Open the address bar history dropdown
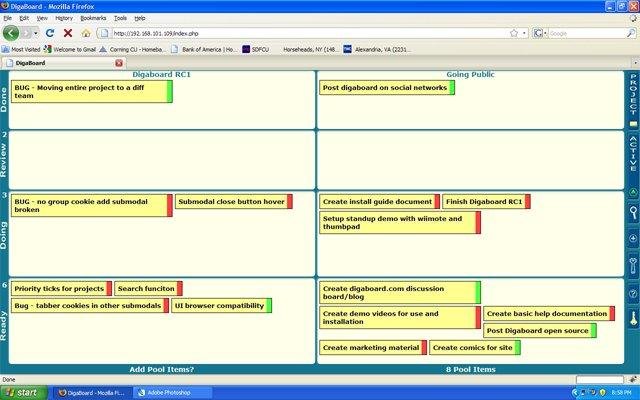The height and width of the screenshot is (400, 640). point(524,33)
